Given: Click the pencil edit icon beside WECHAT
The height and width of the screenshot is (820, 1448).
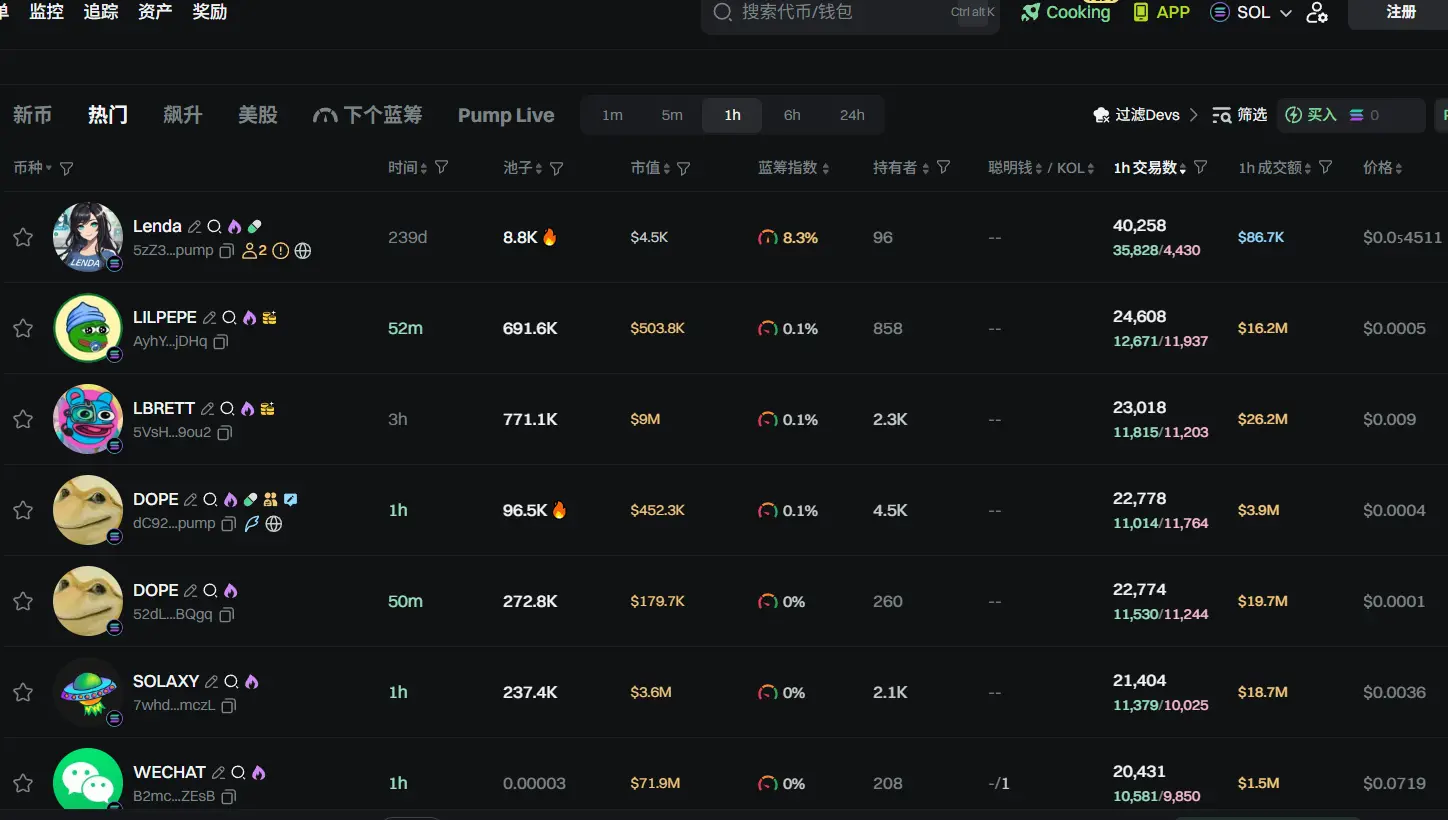Looking at the screenshot, I should tap(218, 773).
